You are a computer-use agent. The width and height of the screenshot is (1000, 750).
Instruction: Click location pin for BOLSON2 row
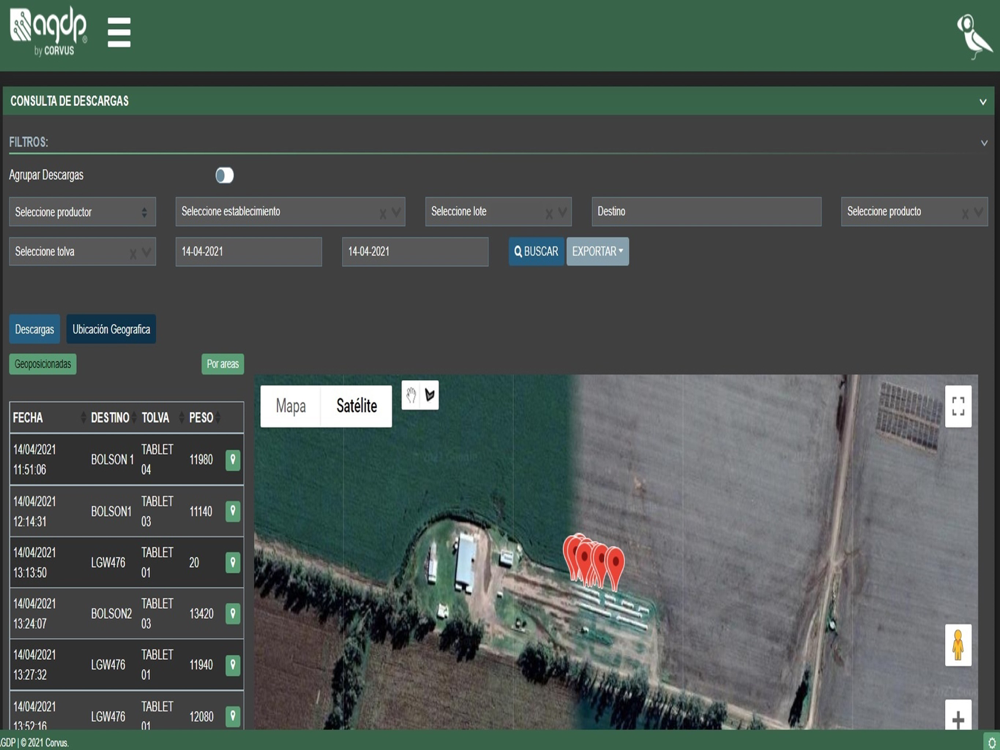(233, 614)
